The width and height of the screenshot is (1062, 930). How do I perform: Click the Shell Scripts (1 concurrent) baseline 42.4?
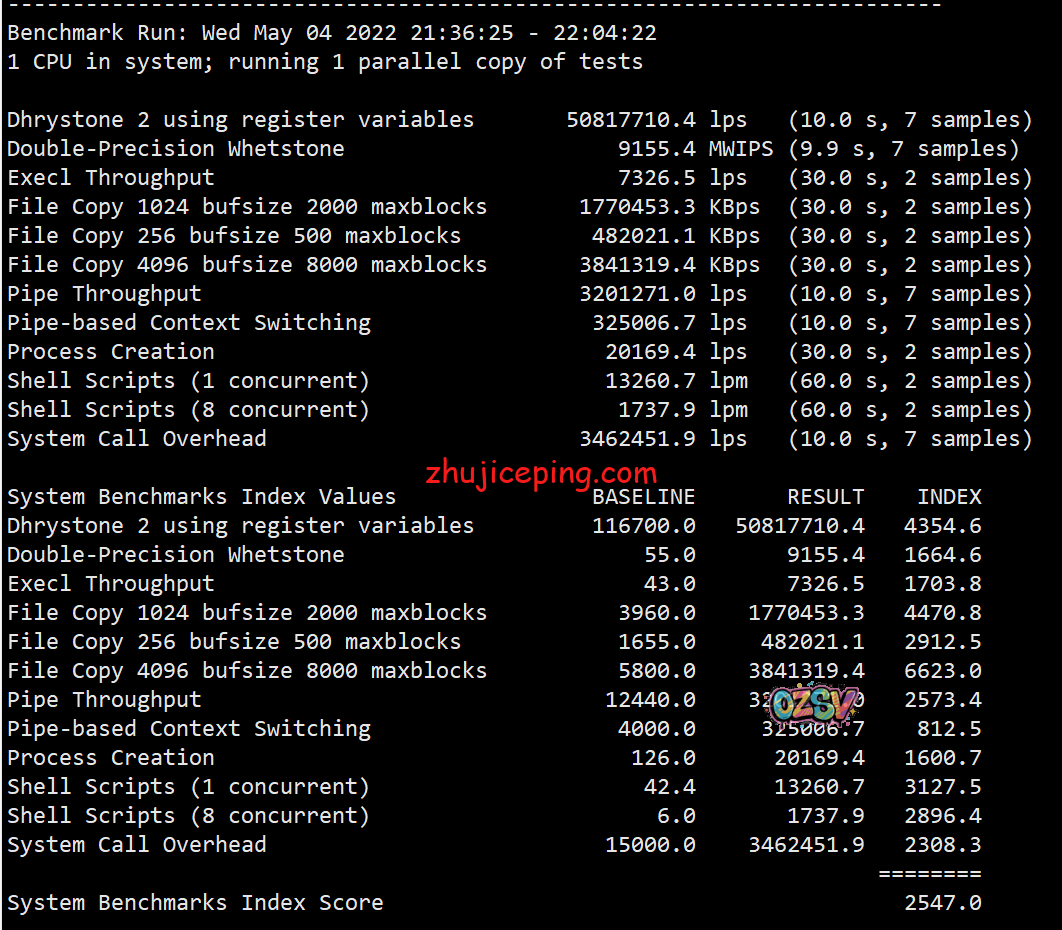[669, 787]
